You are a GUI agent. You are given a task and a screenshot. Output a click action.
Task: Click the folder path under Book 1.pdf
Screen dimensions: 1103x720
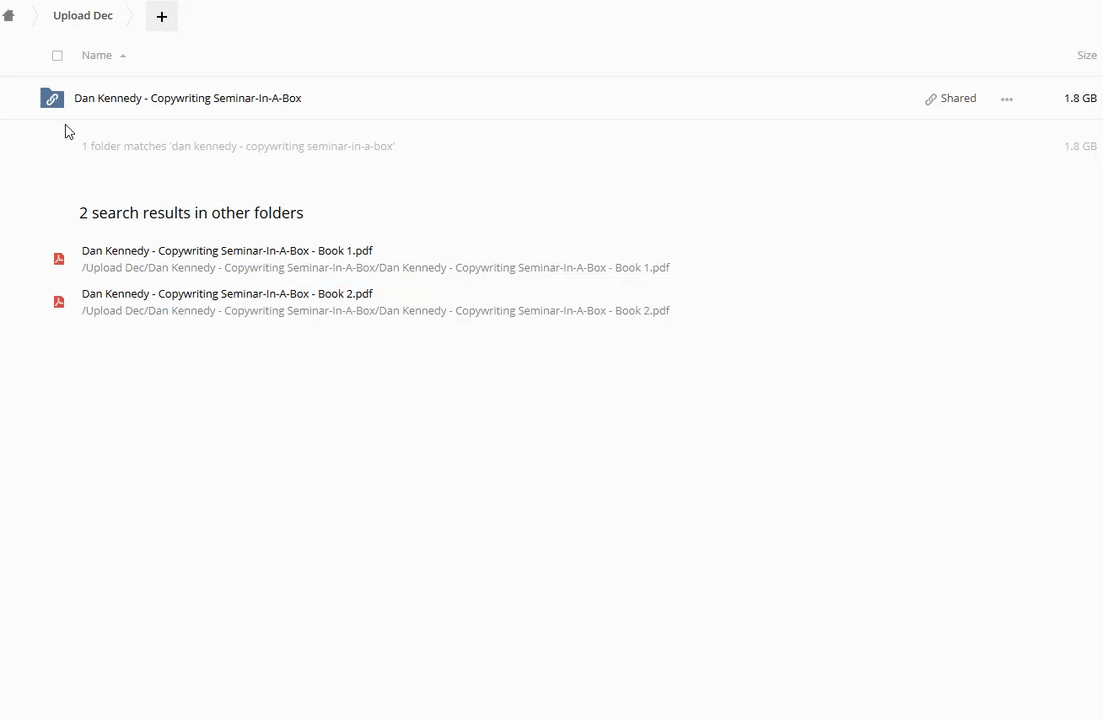(x=375, y=268)
